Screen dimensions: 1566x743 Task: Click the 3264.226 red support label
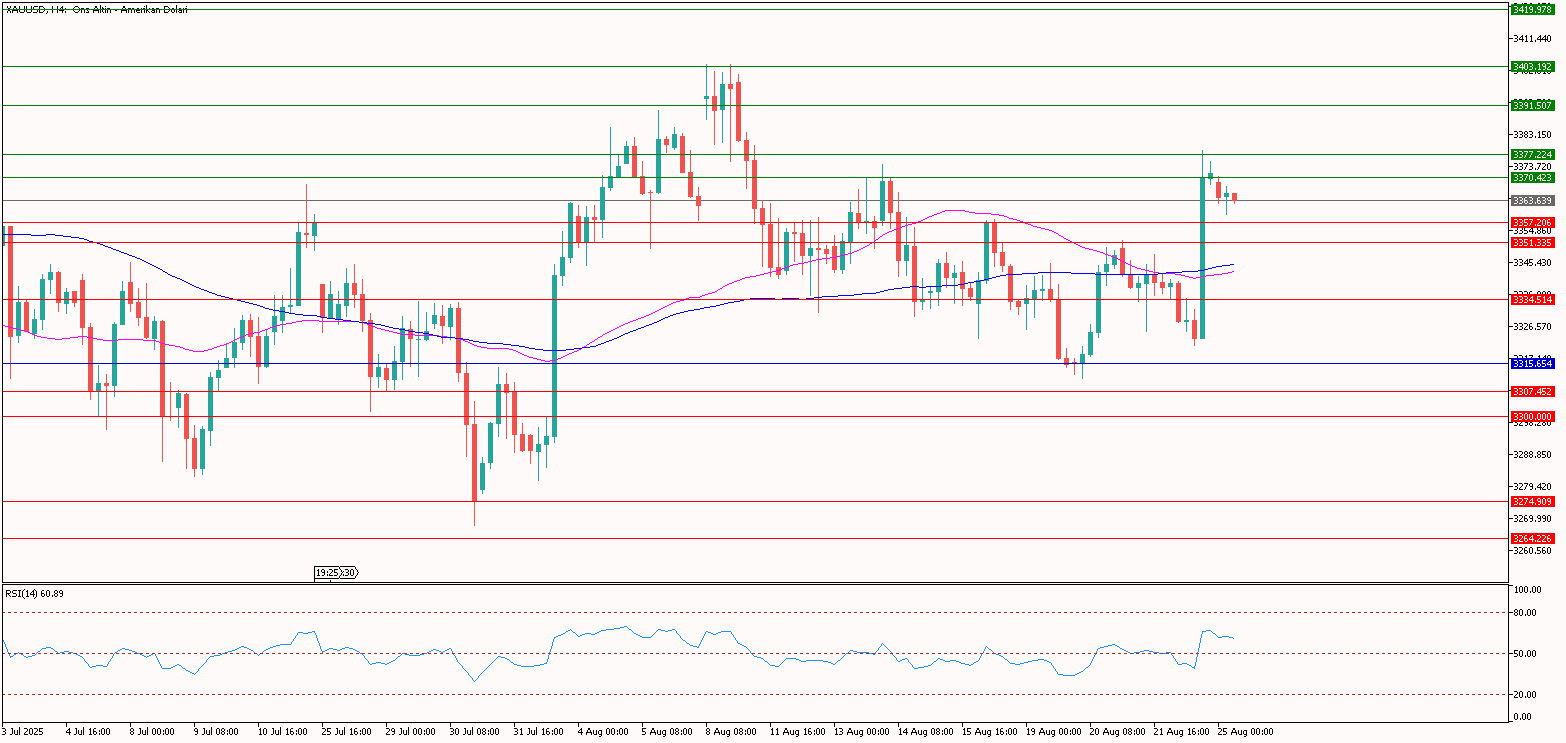pos(1531,538)
